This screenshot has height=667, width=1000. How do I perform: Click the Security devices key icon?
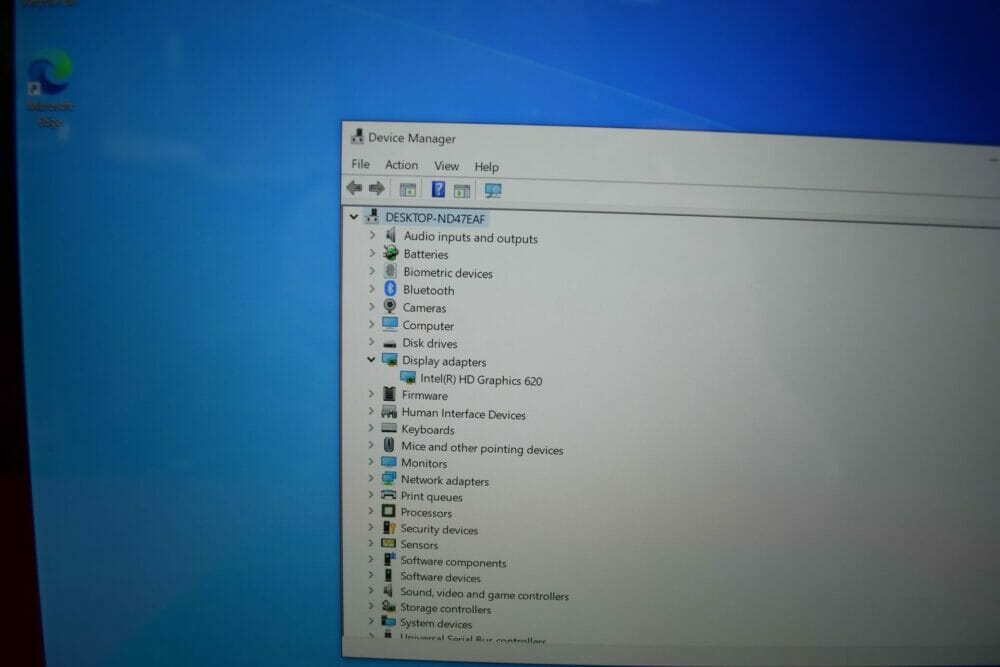[388, 527]
